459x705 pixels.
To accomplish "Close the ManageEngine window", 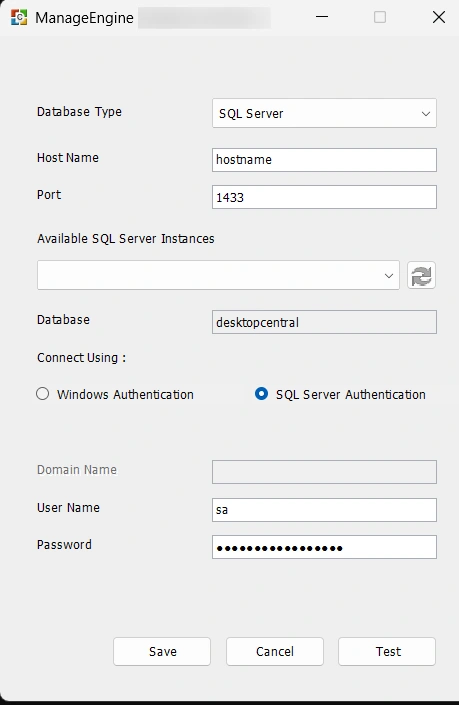I will [x=439, y=17].
